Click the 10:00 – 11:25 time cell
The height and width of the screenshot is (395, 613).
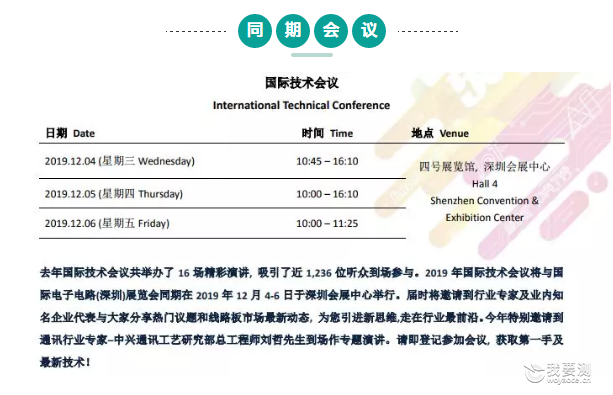click(327, 223)
